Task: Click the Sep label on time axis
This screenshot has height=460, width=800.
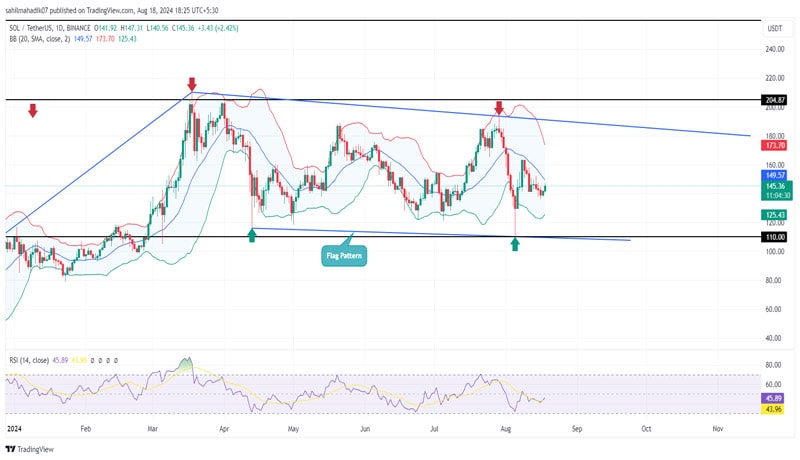Action: [577, 429]
